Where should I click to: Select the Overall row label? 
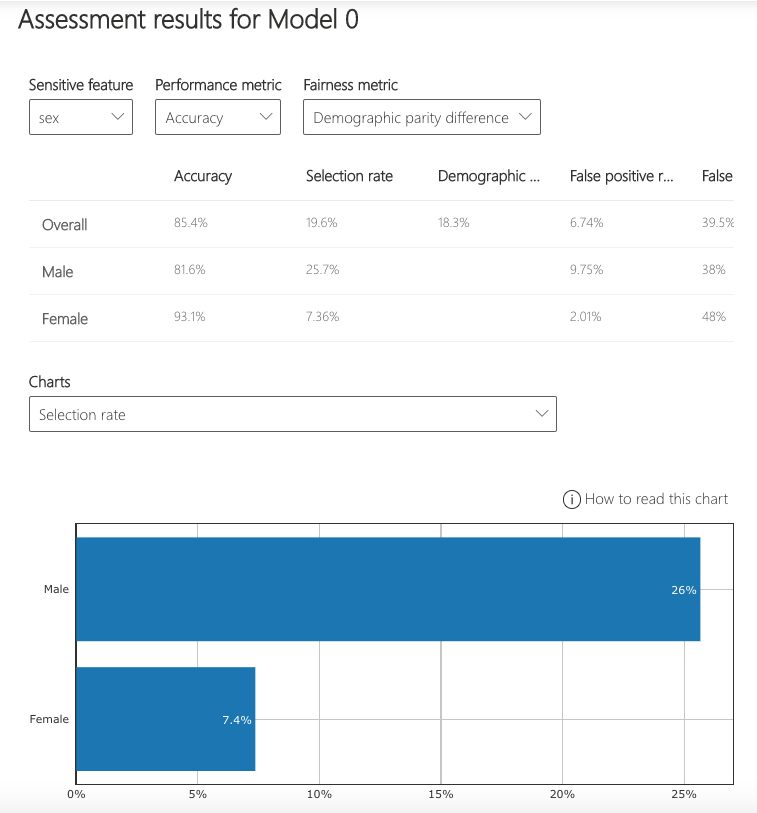[x=64, y=225]
